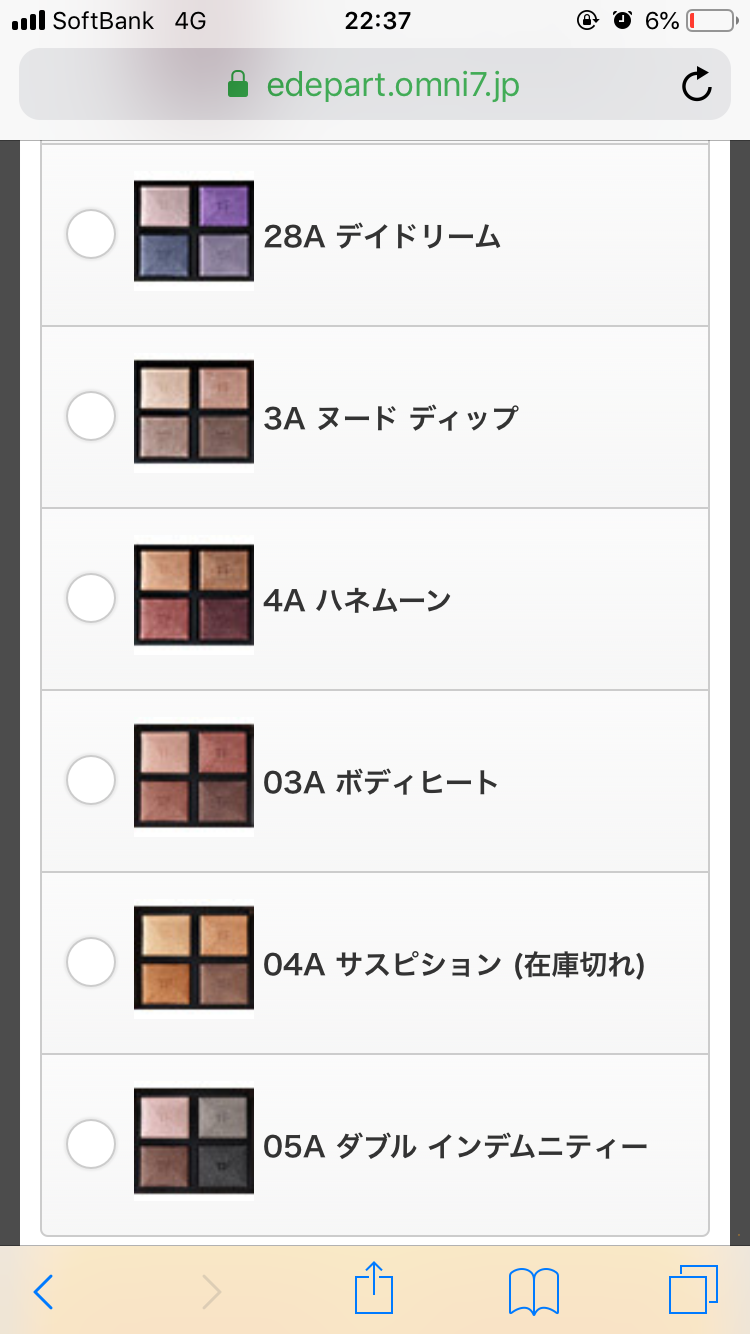This screenshot has width=750, height=1334.
Task: Open the Safari share sheet icon
Action: [375, 1288]
